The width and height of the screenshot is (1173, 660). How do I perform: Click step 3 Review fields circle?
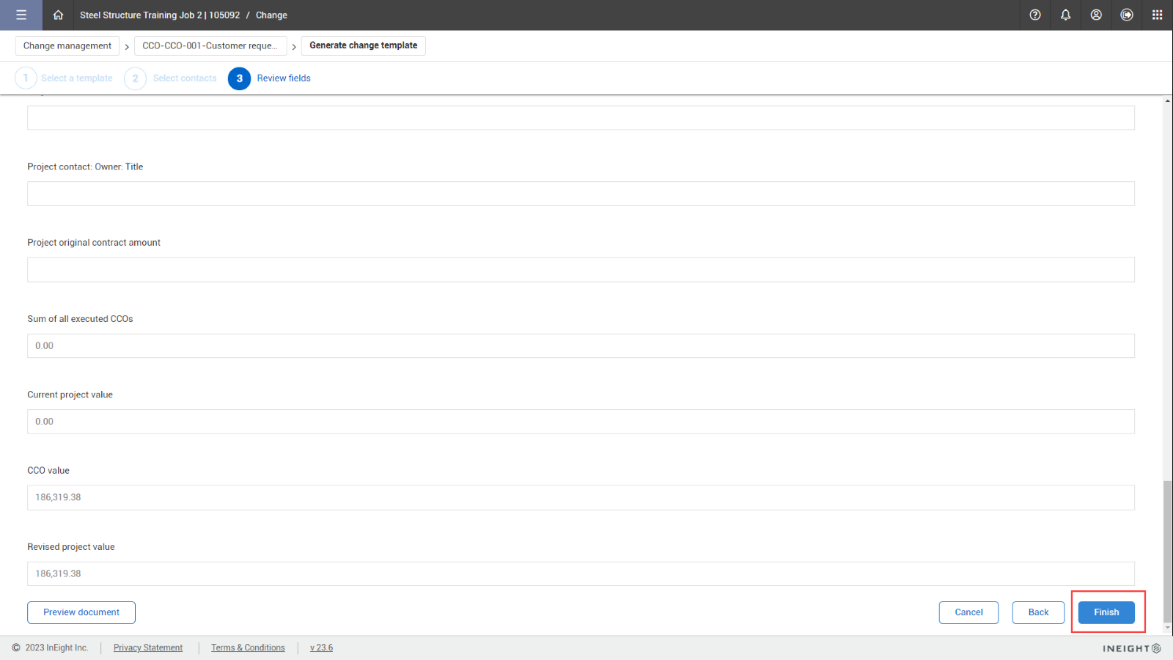click(239, 78)
